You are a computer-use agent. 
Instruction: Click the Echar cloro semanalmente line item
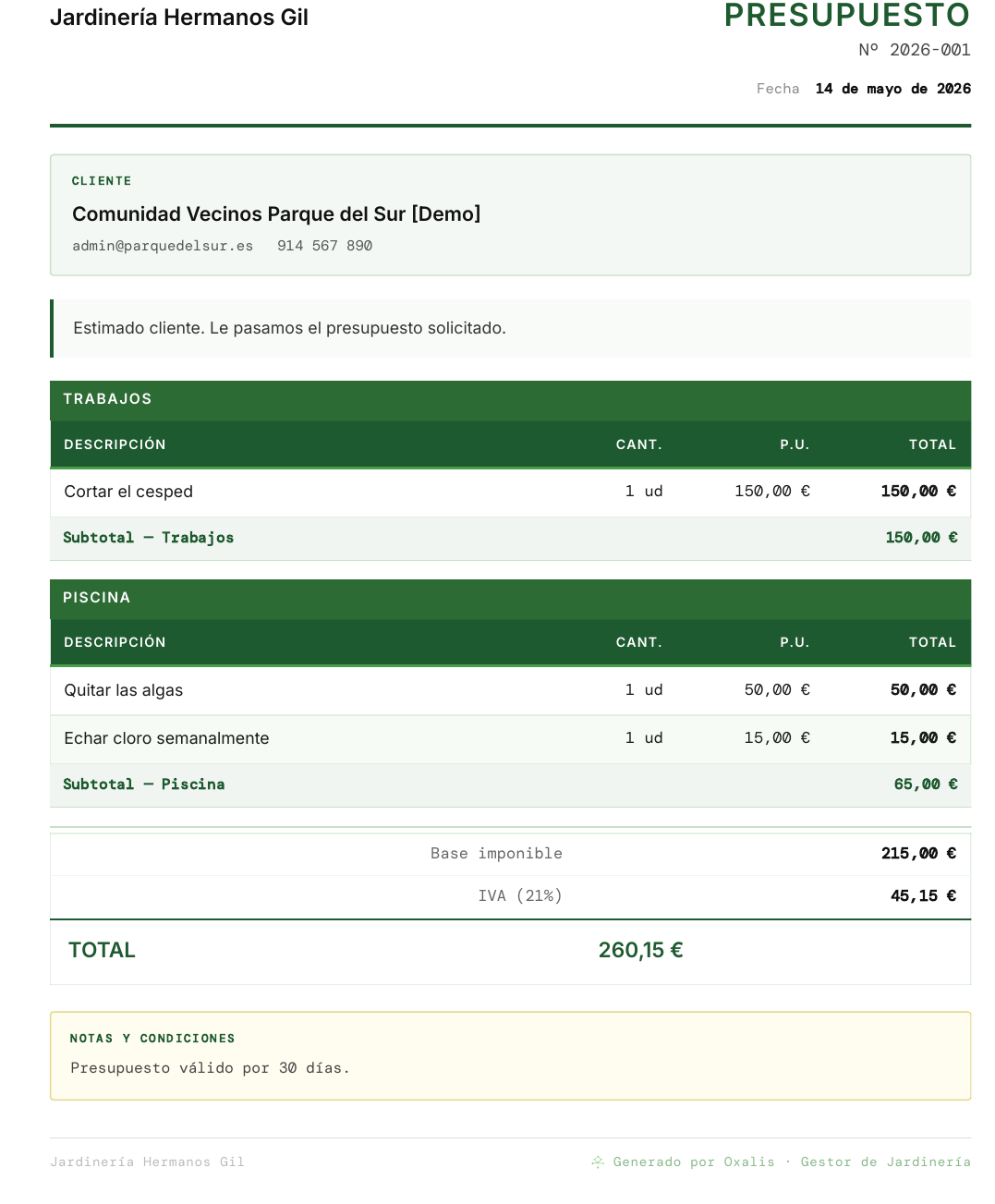[510, 738]
